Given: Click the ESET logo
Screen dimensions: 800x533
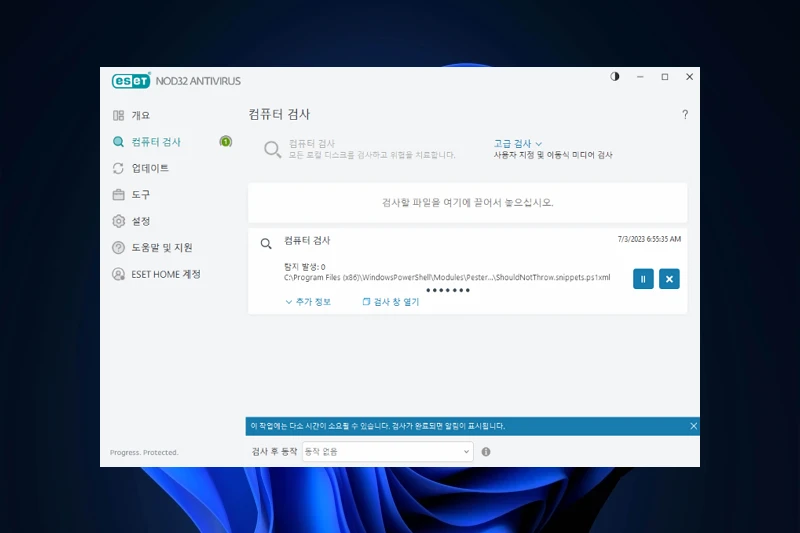Looking at the screenshot, I should (x=131, y=81).
